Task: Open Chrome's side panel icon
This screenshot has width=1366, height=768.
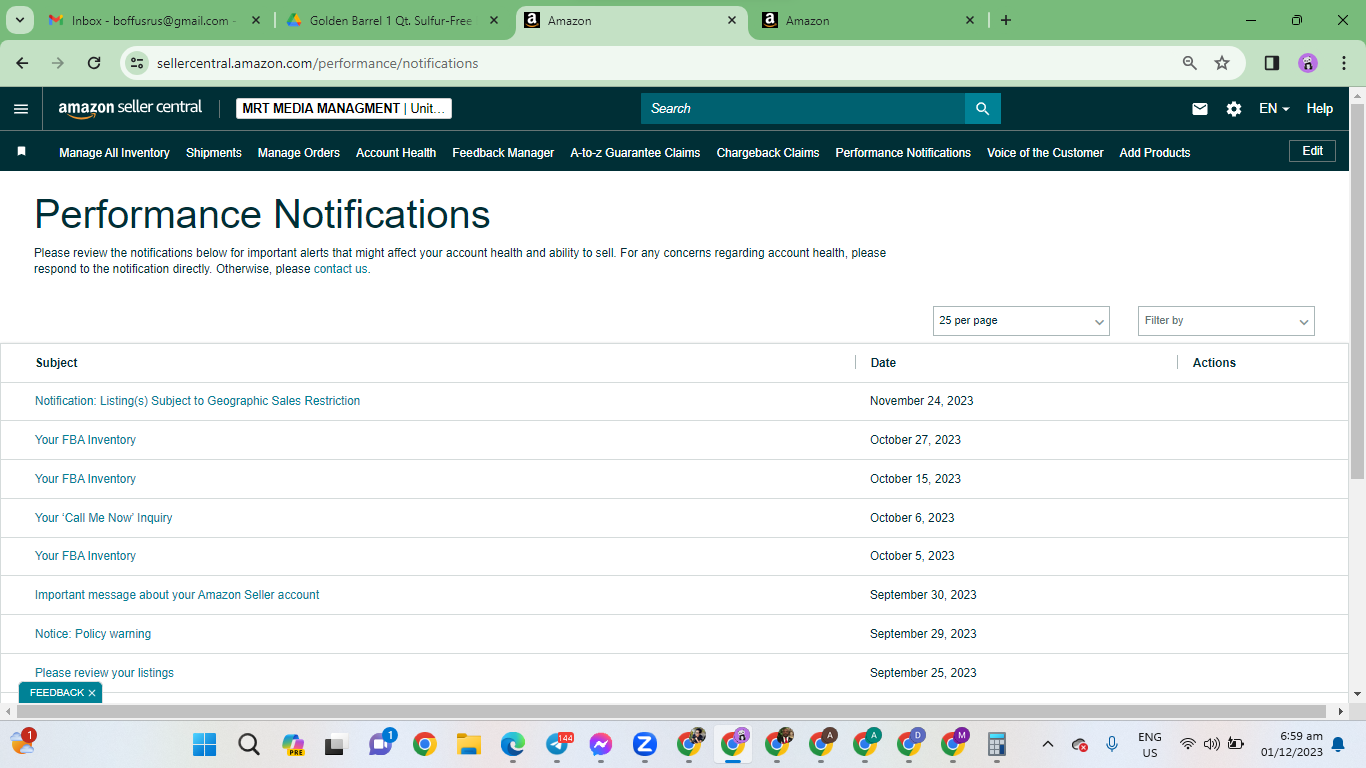Action: pyautogui.click(x=1272, y=63)
